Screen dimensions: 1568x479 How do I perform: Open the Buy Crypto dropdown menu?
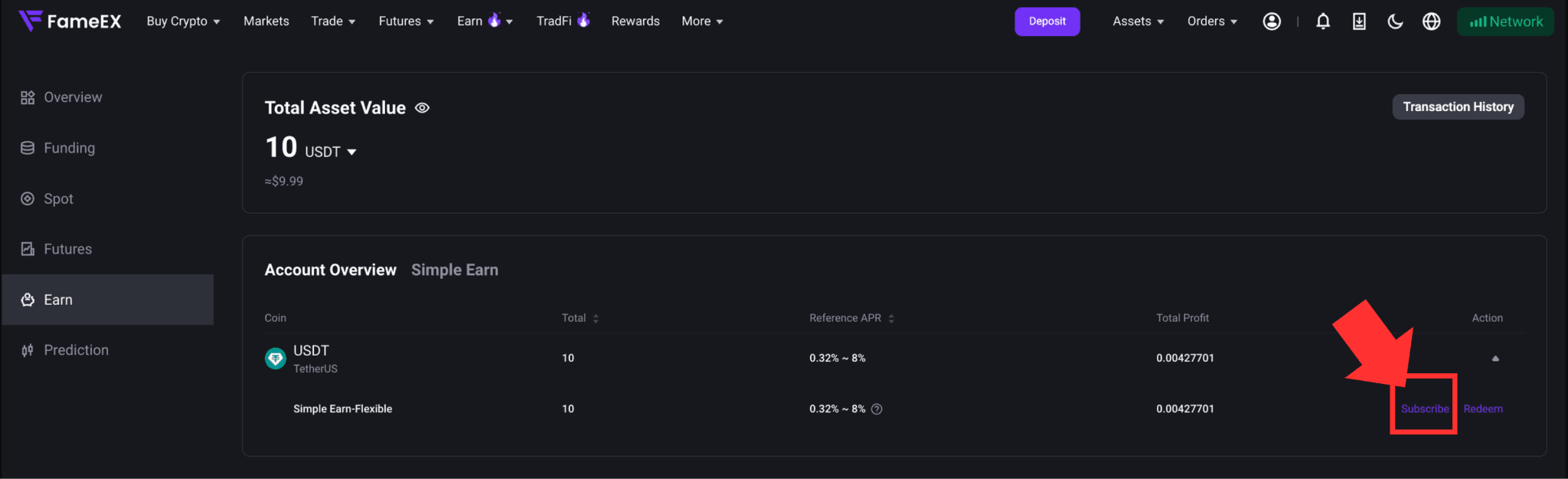[184, 21]
